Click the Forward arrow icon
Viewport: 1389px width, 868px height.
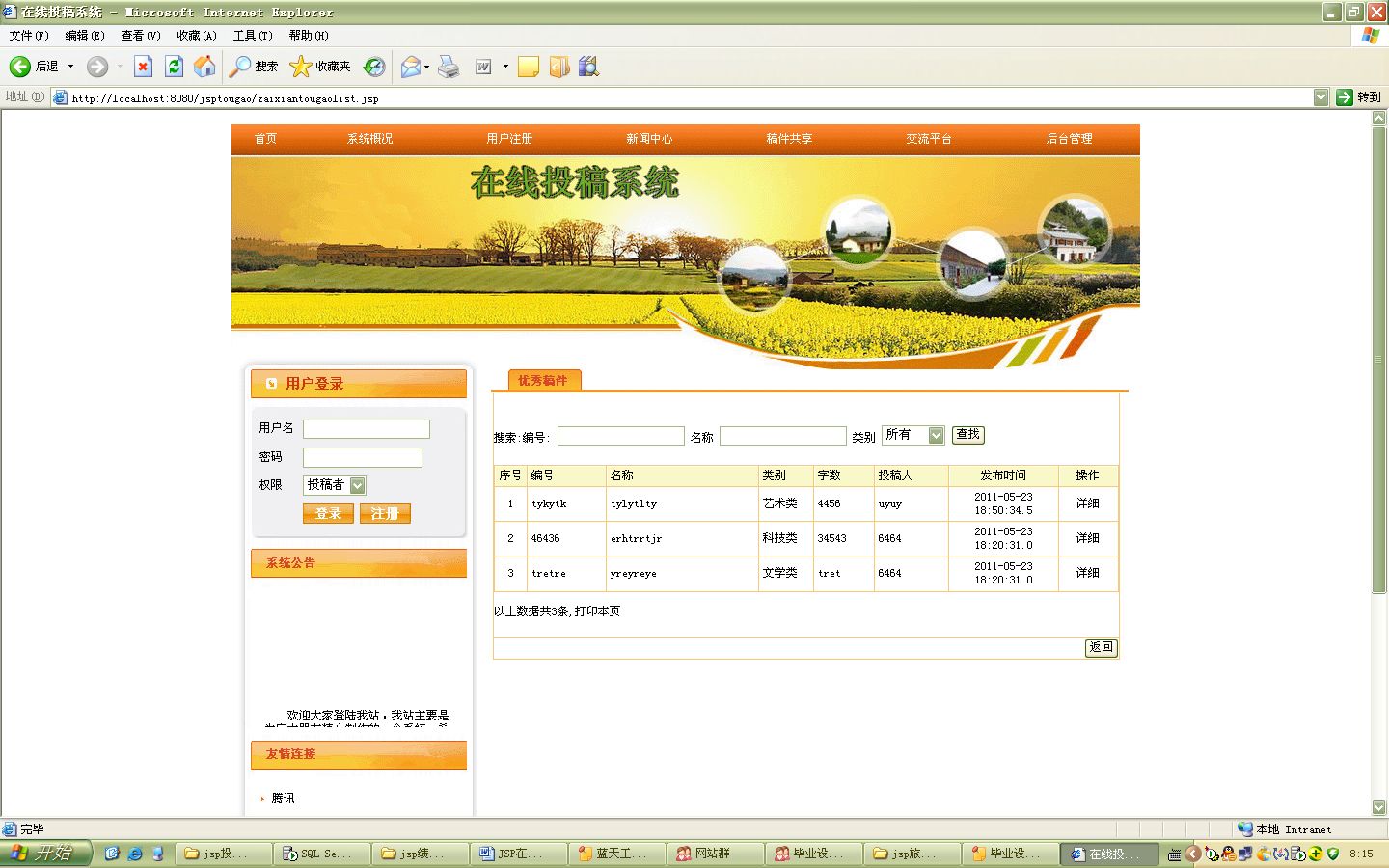coord(97,67)
